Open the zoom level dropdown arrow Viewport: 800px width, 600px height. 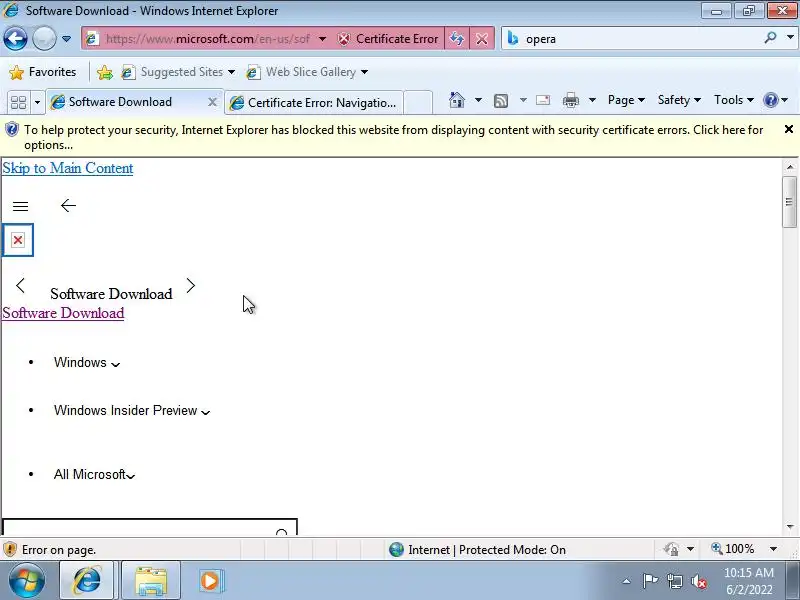(x=773, y=549)
